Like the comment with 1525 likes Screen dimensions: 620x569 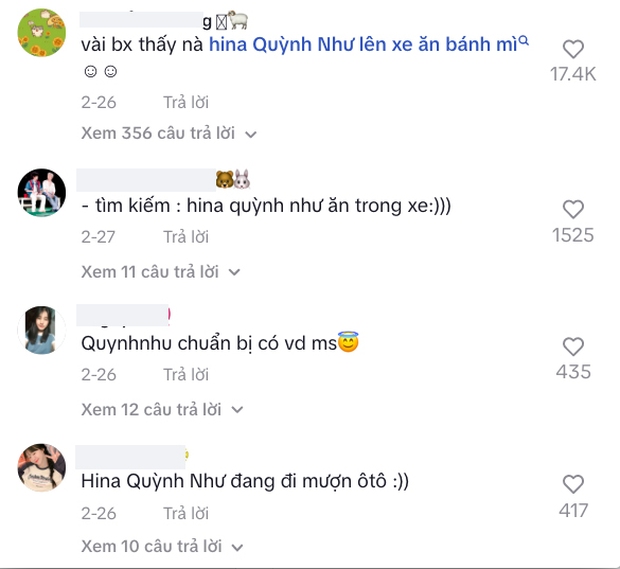pos(573,209)
